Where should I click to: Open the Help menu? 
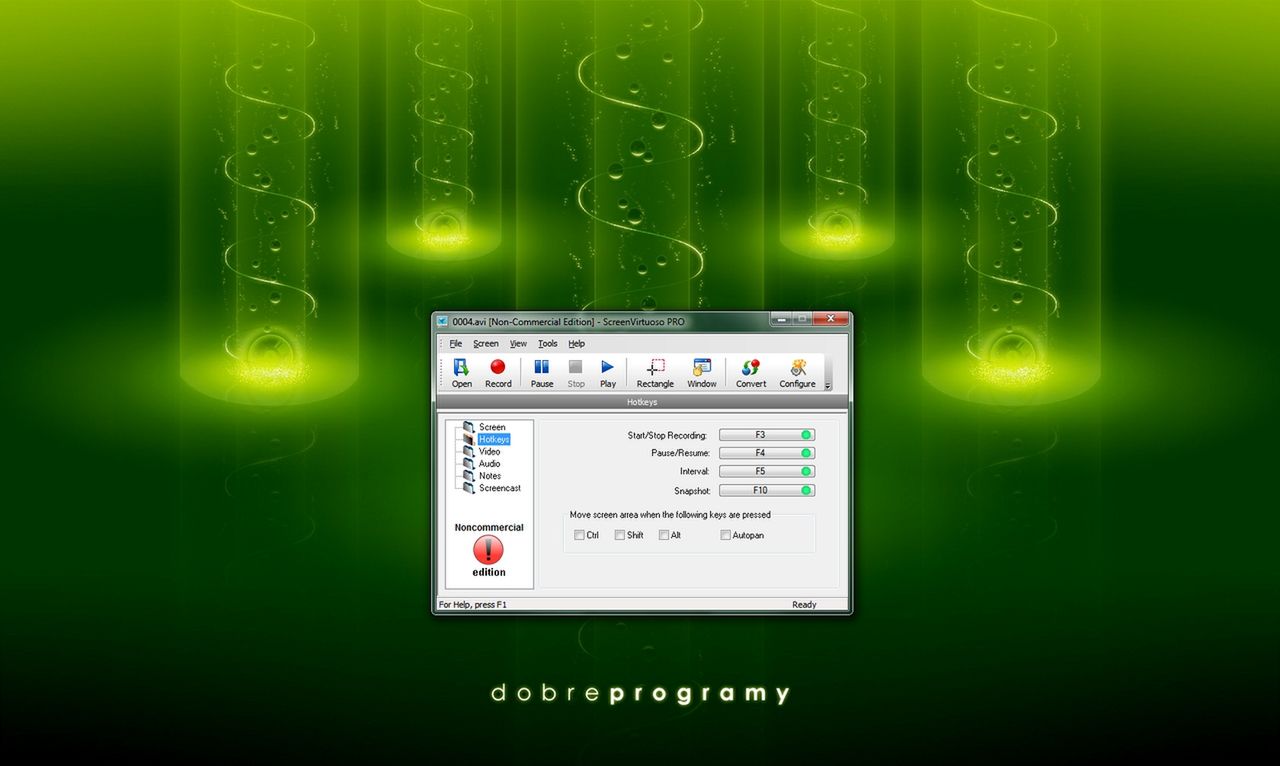tap(577, 343)
